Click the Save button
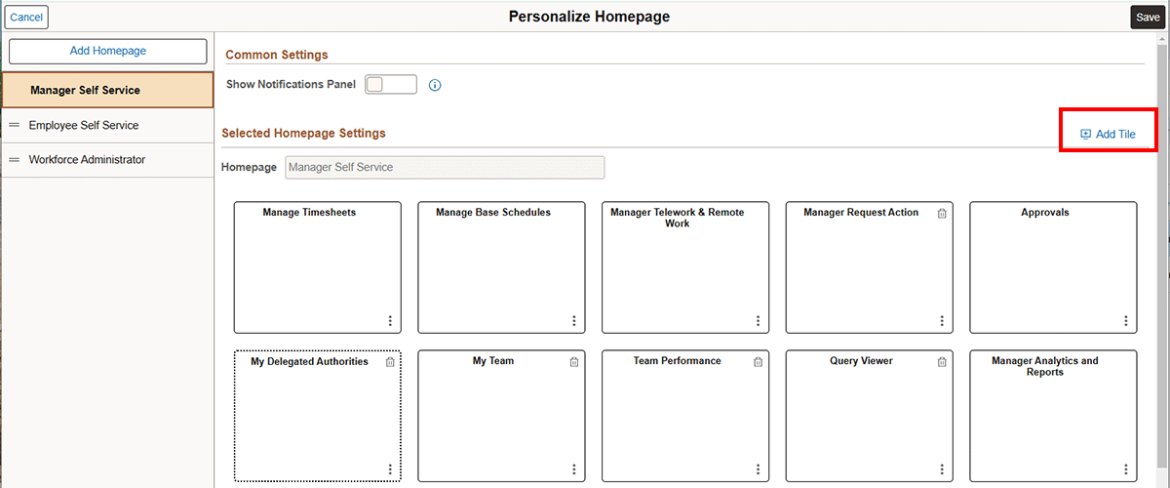 (1147, 17)
